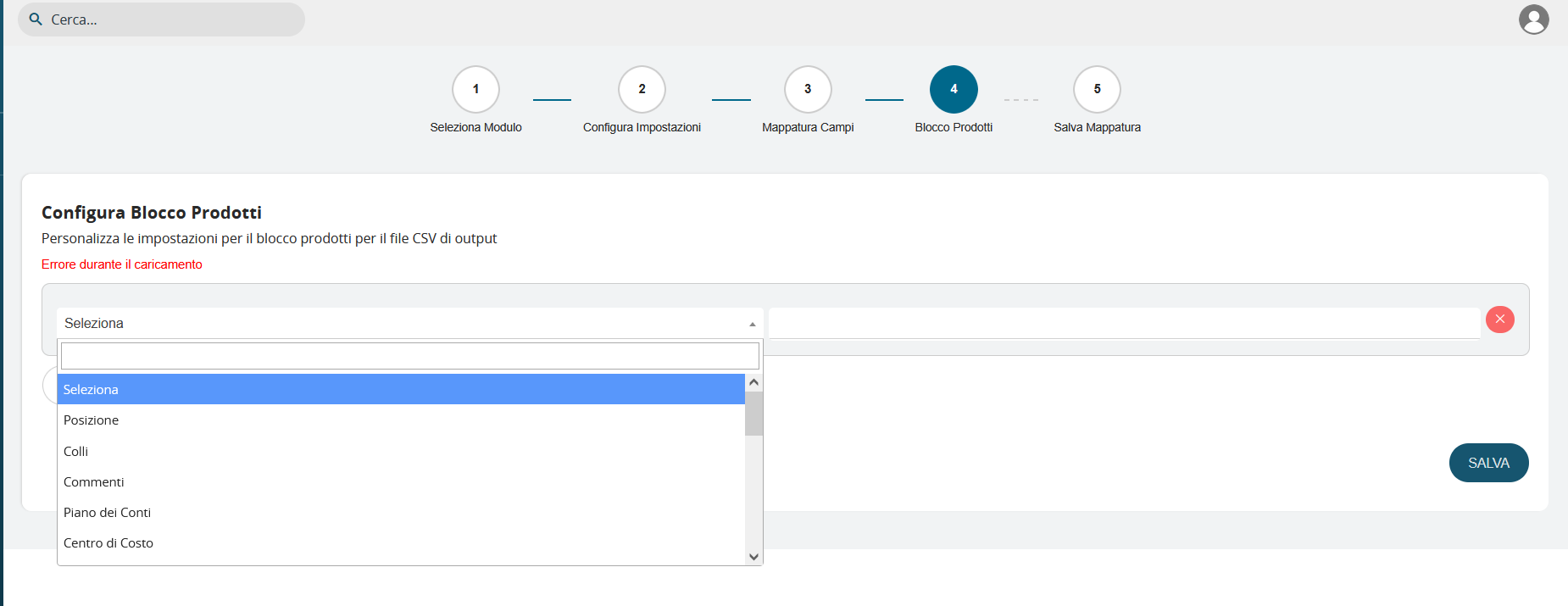Screen dimensions: 1568x606
Task: Choose Centro di Costo entry
Action: point(108,543)
